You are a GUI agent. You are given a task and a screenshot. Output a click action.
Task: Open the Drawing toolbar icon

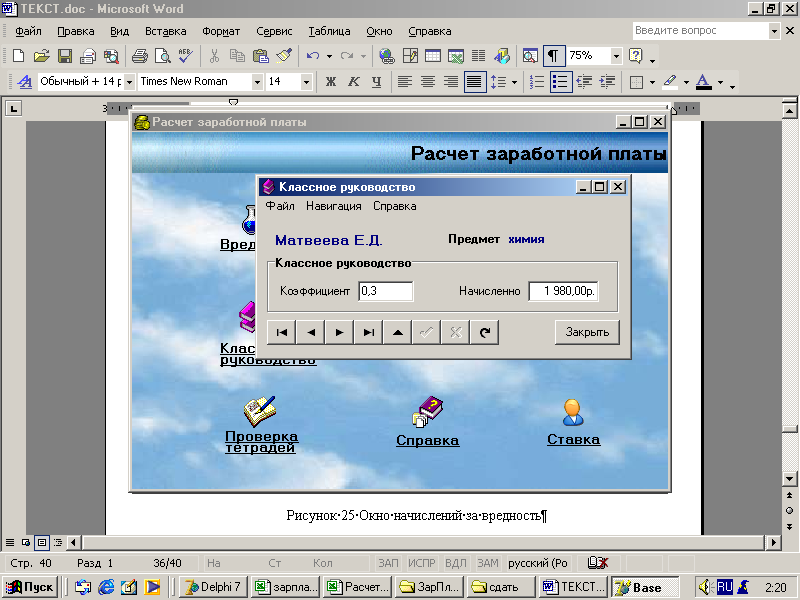[502, 56]
